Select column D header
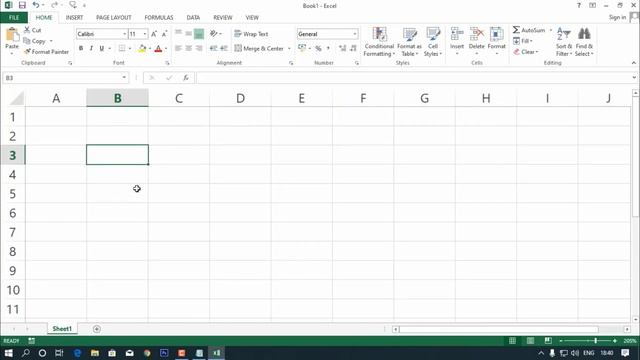640x360 pixels. pyautogui.click(x=240, y=98)
